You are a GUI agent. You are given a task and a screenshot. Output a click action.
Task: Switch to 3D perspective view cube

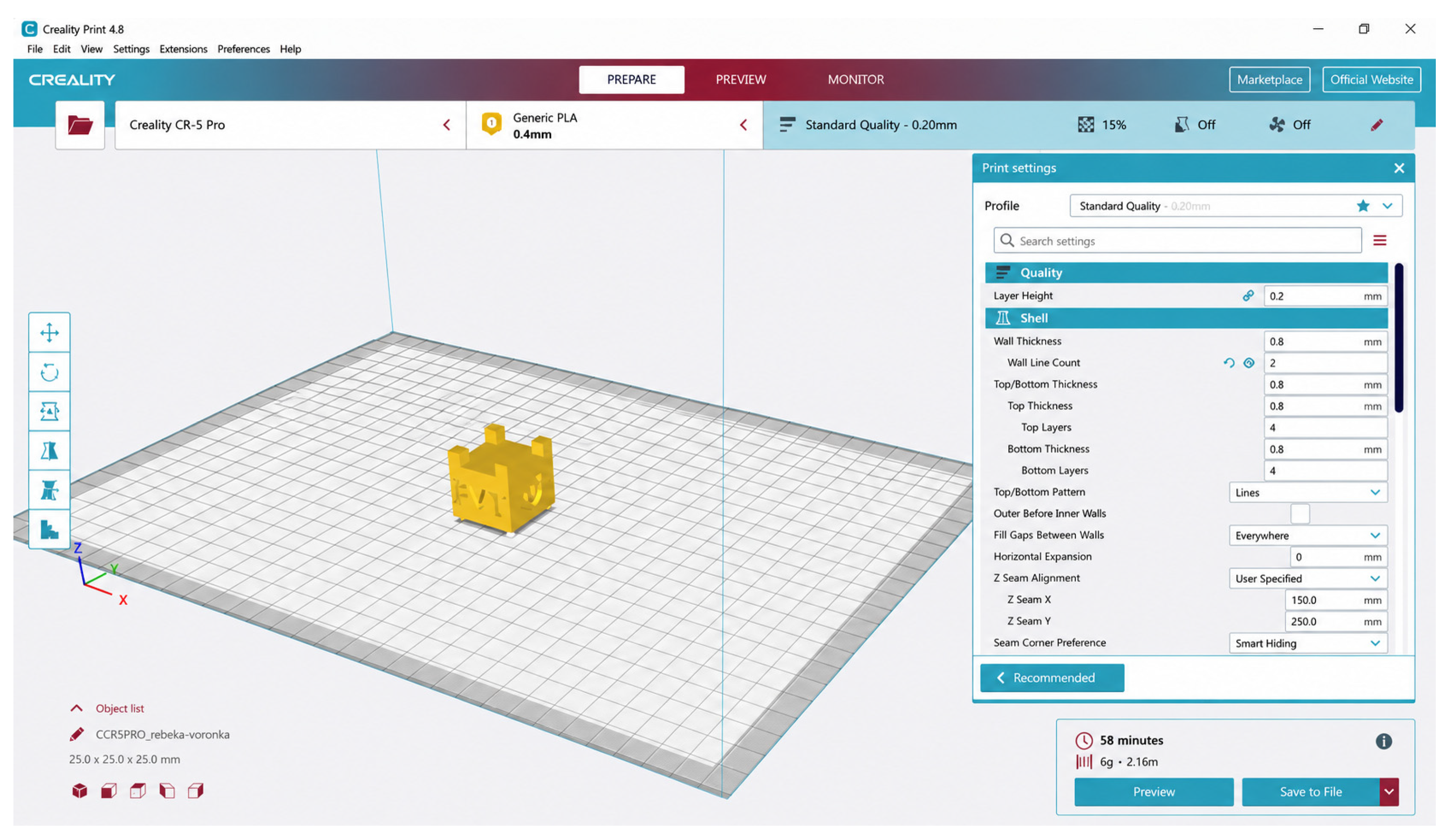coord(80,790)
